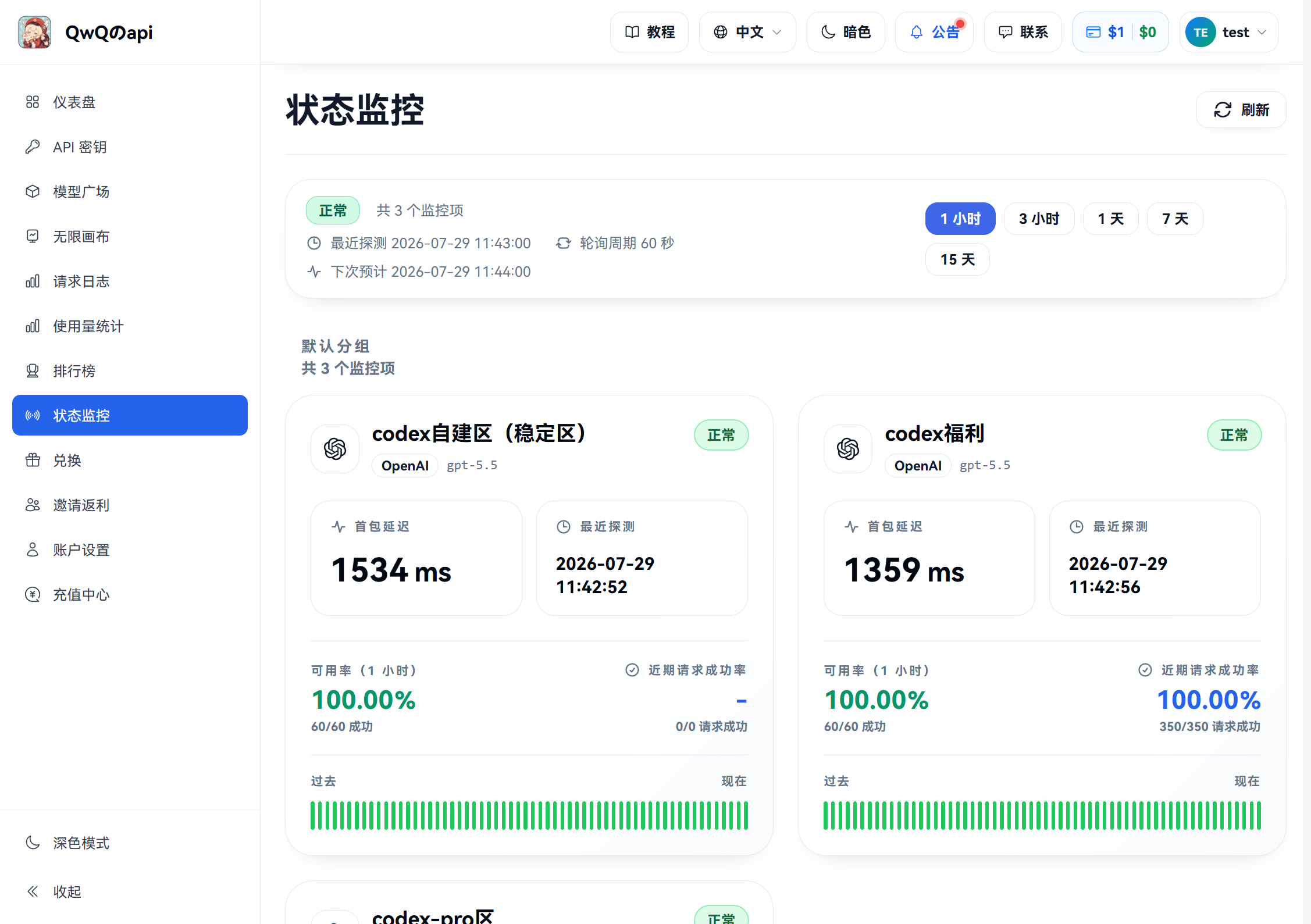Click the API 密钥 key icon
This screenshot has width=1311, height=924.
point(33,147)
